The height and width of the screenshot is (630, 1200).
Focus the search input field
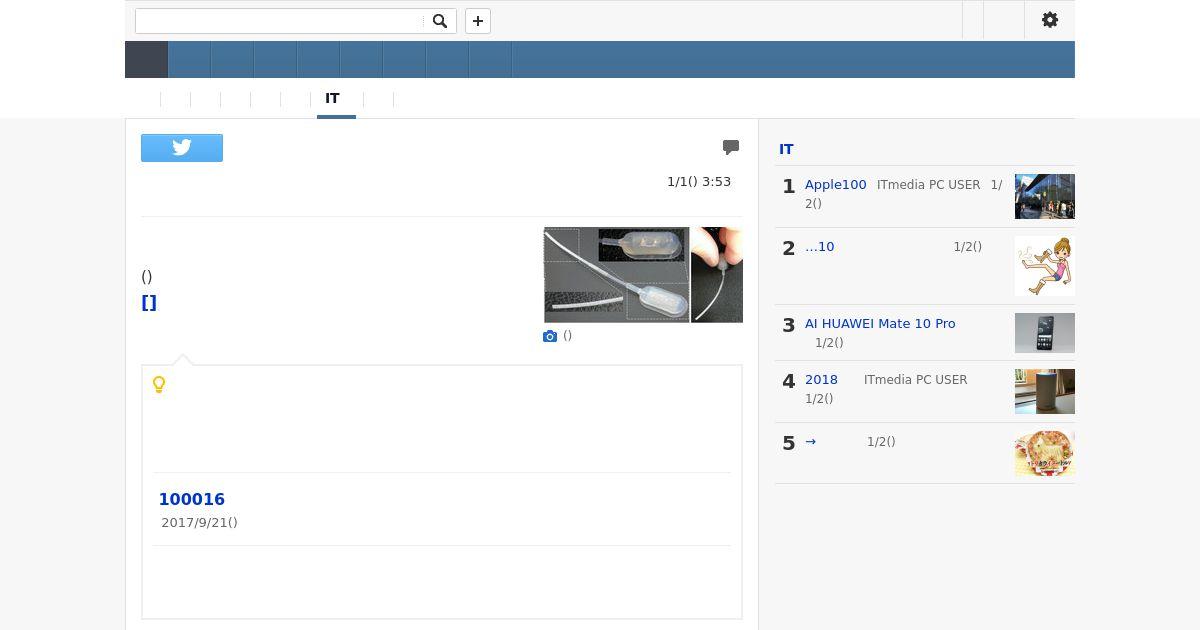pyautogui.click(x=279, y=21)
